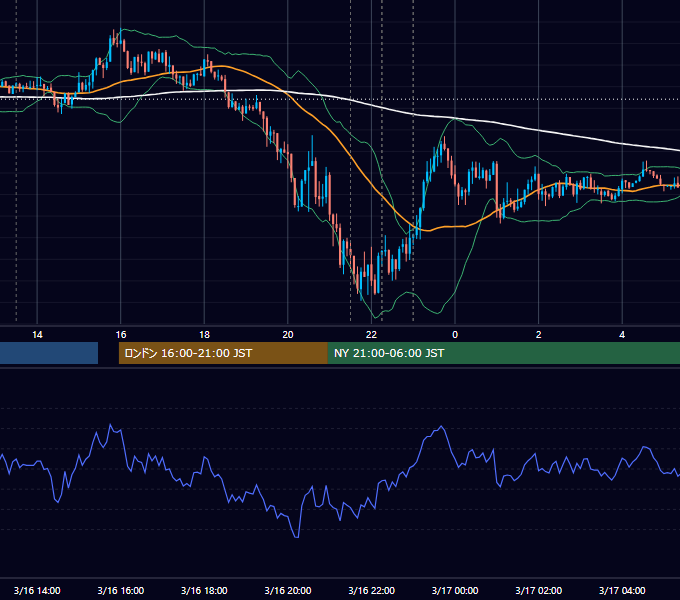
Task: Click the '3/16 22:00' date label
Action: [372, 590]
